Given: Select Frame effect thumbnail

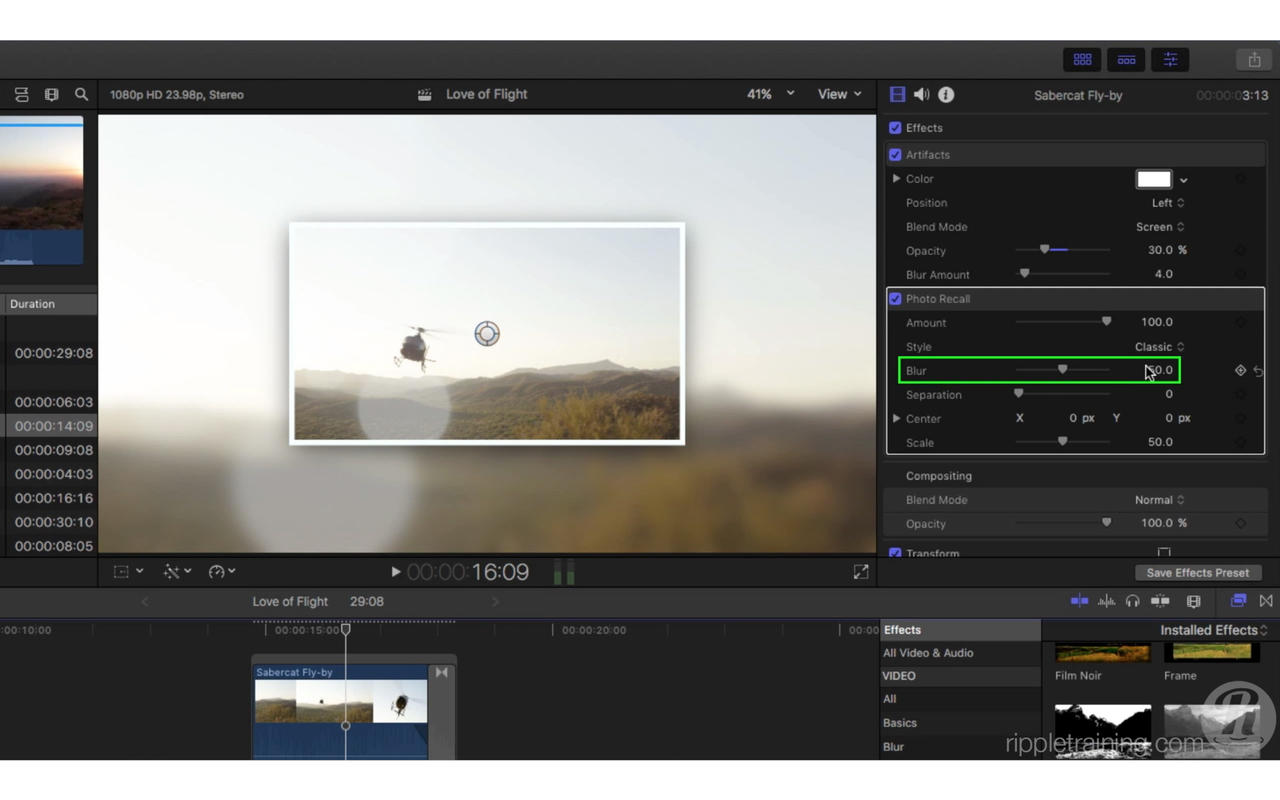Looking at the screenshot, I should pos(1211,653).
